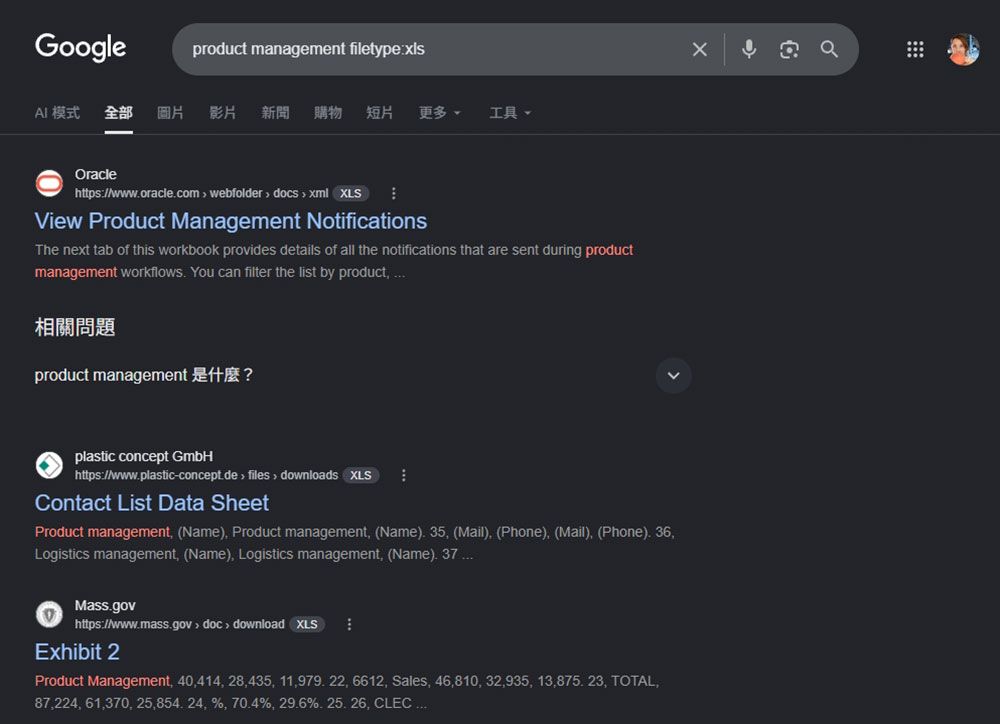Open Contact List Data Sheet link
This screenshot has width=1000, height=724.
point(152,503)
